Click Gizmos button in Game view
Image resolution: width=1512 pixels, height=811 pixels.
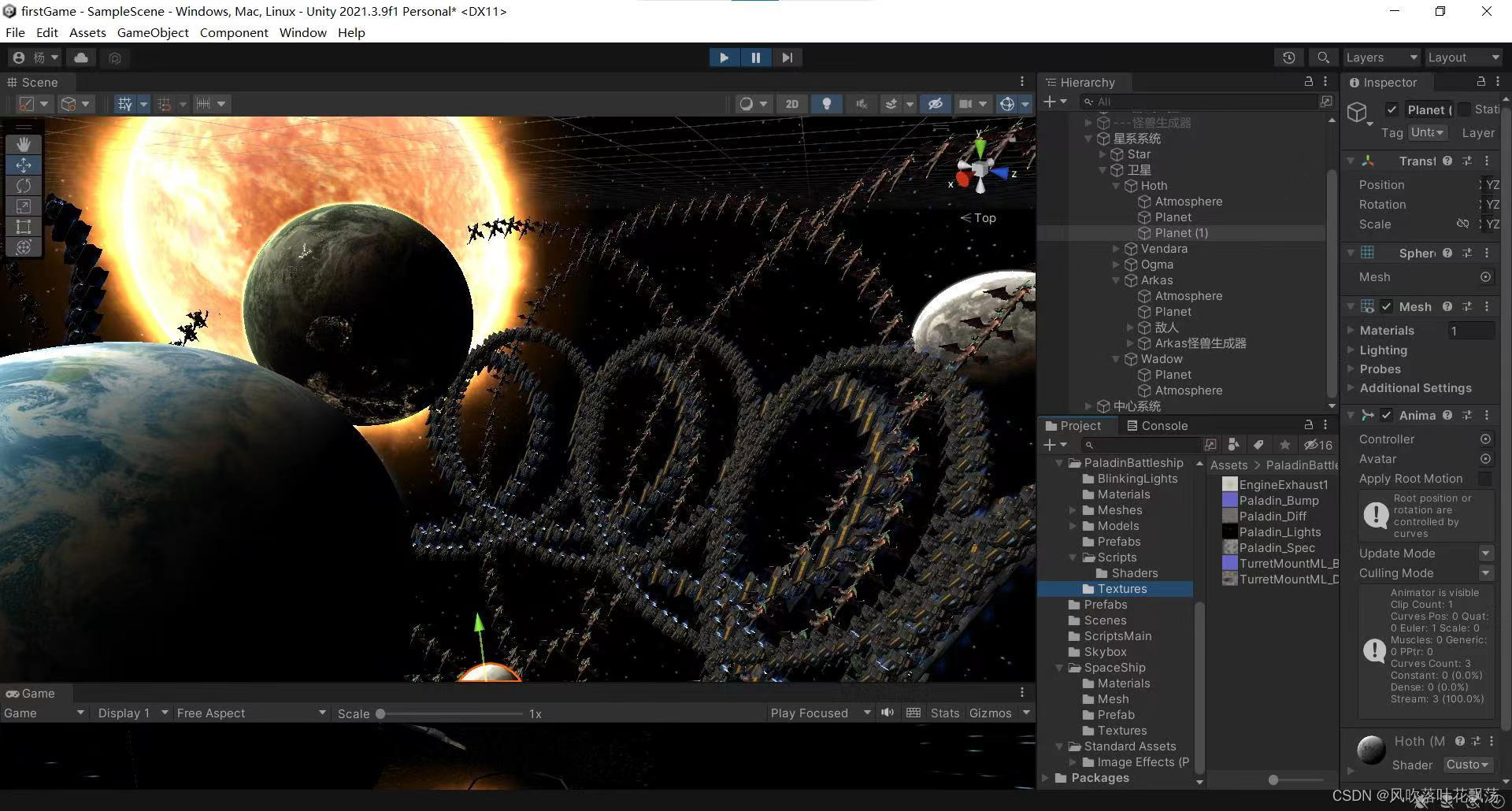point(990,713)
